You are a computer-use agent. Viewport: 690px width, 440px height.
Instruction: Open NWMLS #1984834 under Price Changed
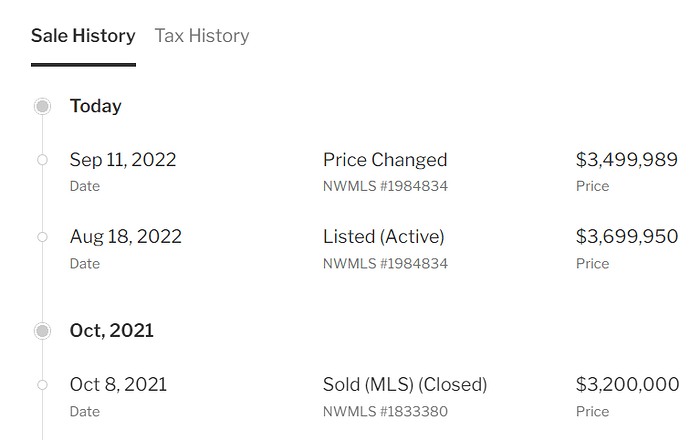coord(385,186)
